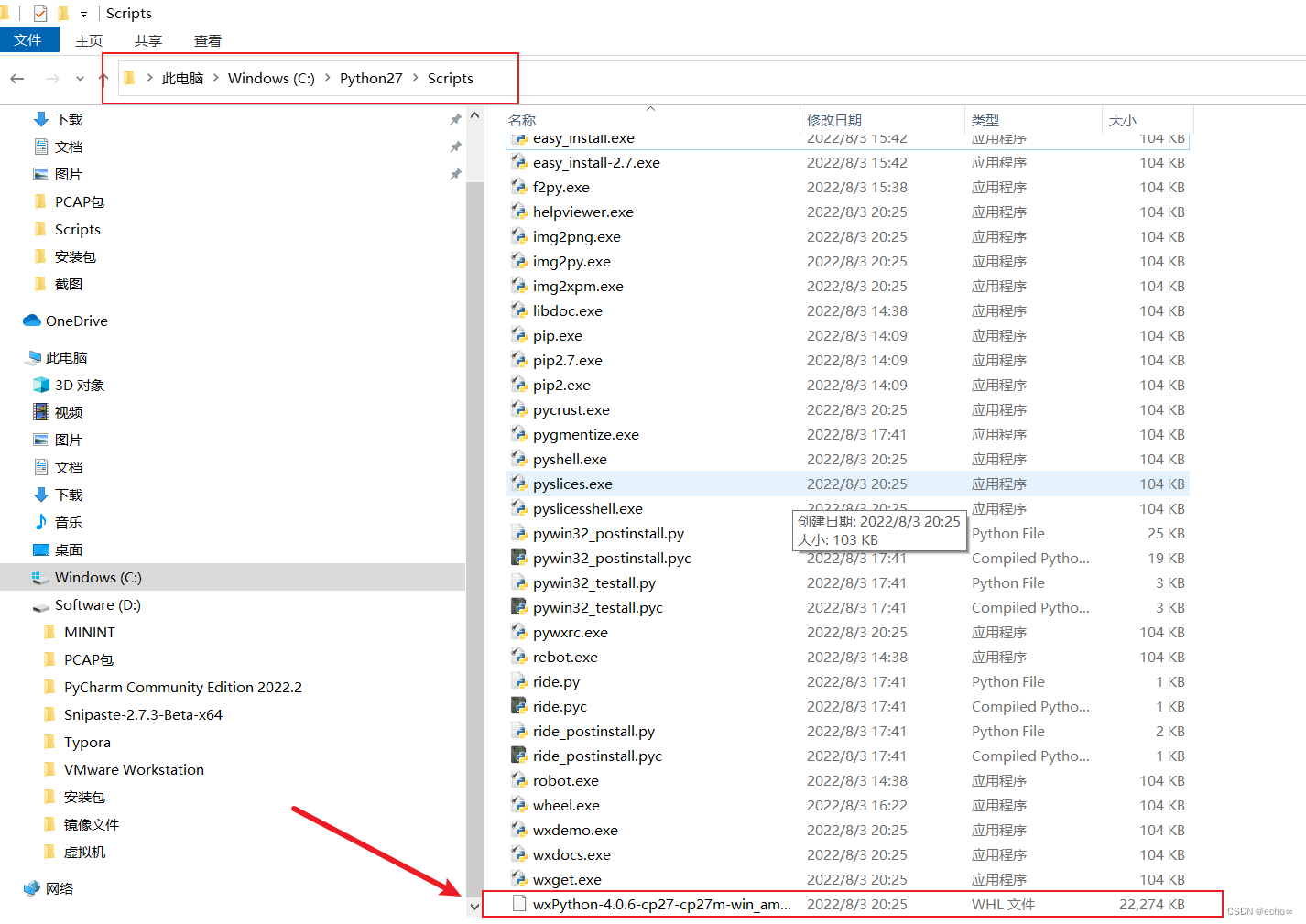Click the 修改日期 column header to sort

click(833, 119)
